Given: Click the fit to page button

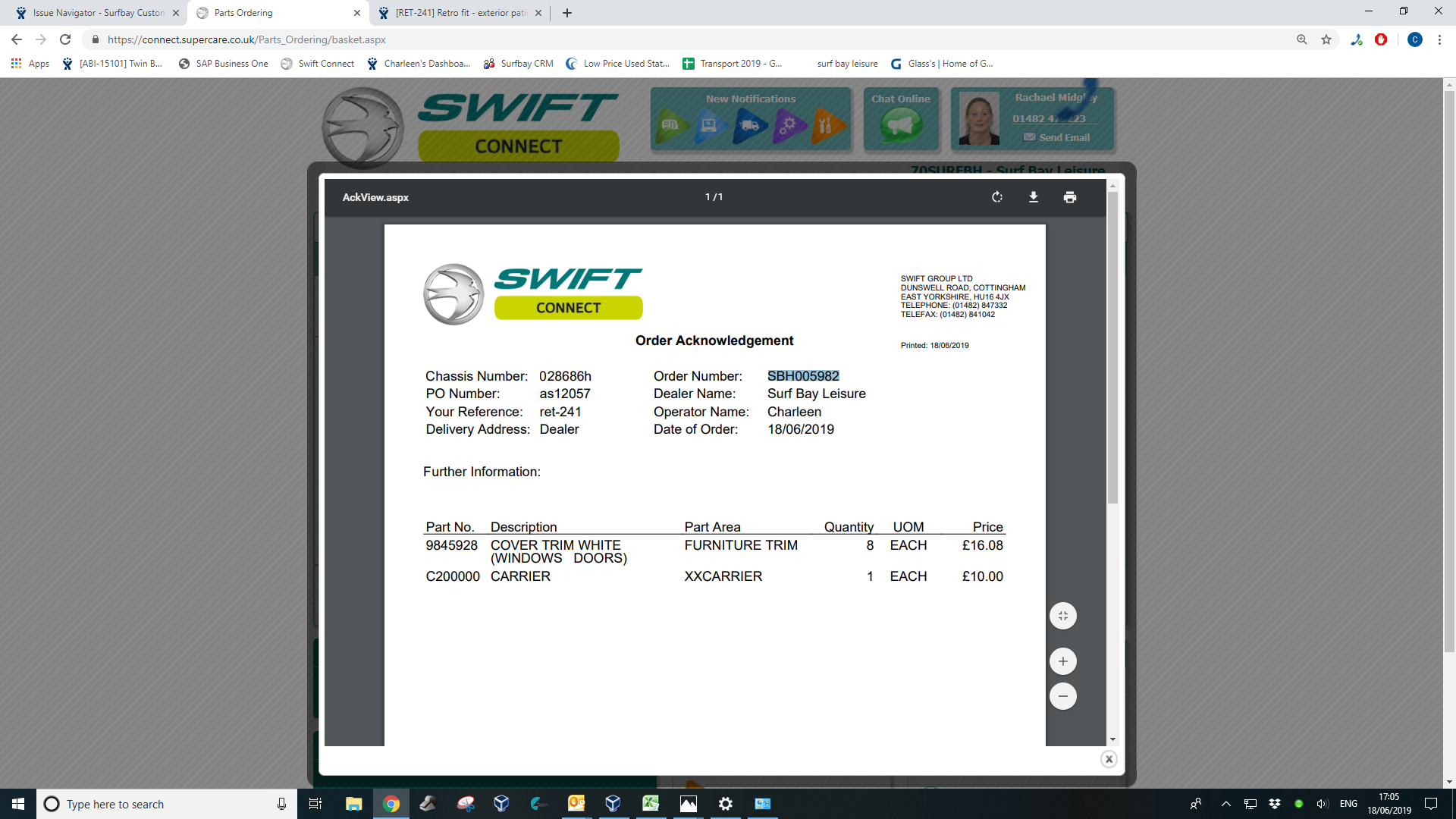Looking at the screenshot, I should 1062,616.
